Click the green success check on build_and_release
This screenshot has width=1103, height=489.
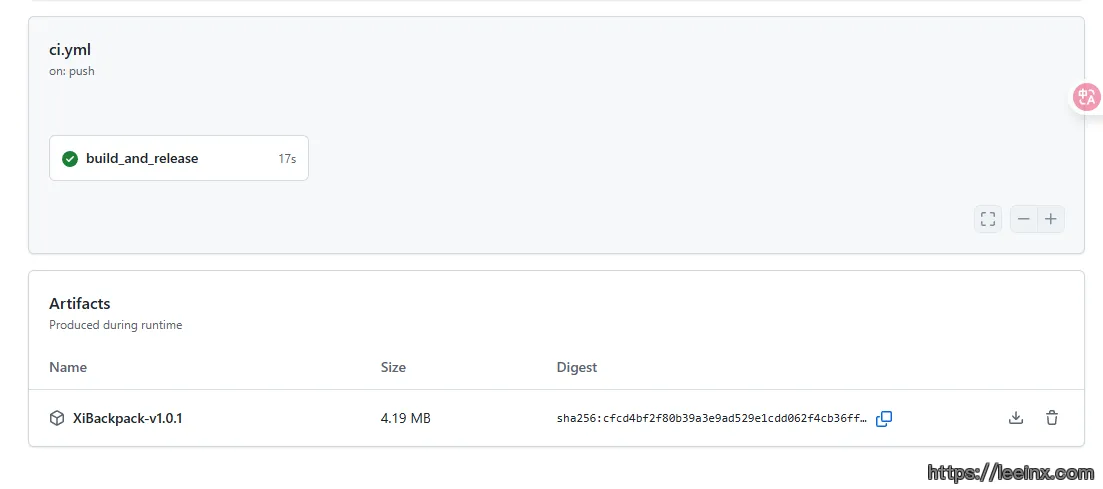coord(70,159)
